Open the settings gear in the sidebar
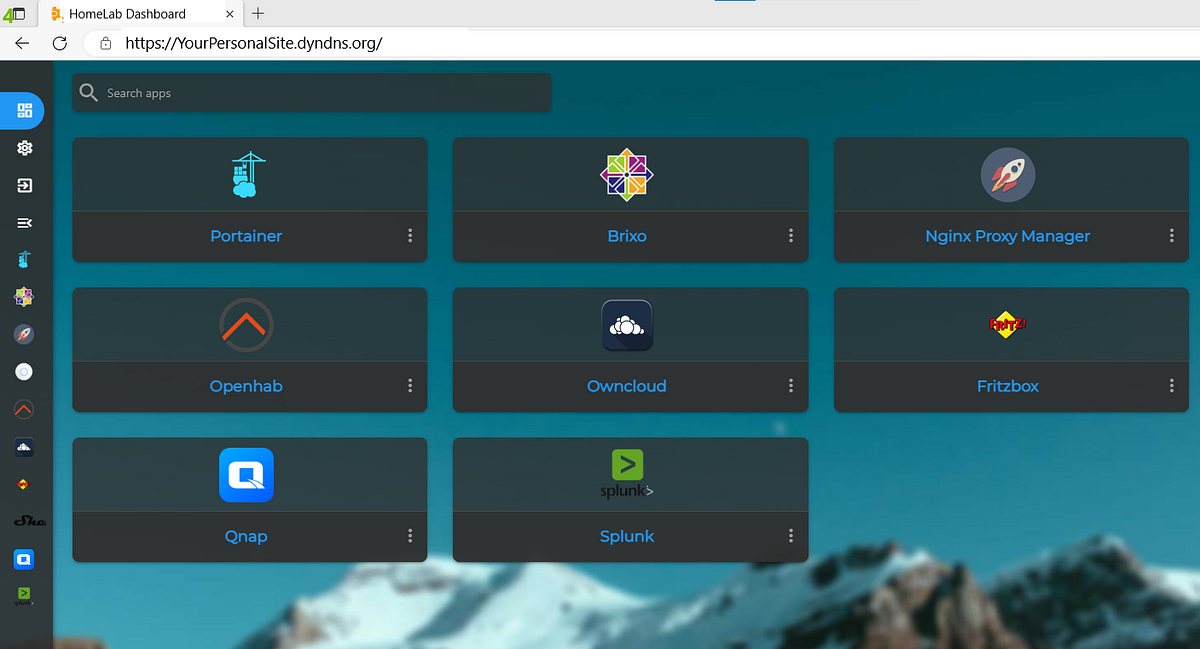 point(23,148)
